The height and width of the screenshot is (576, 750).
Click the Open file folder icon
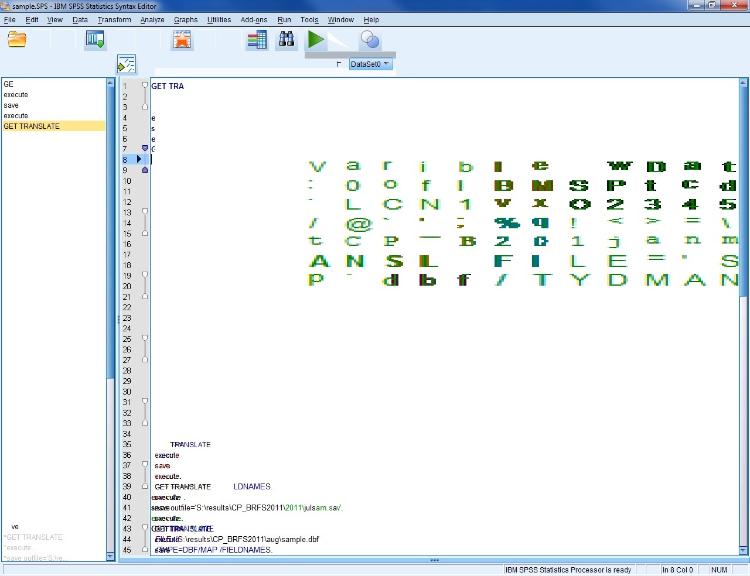coord(17,40)
